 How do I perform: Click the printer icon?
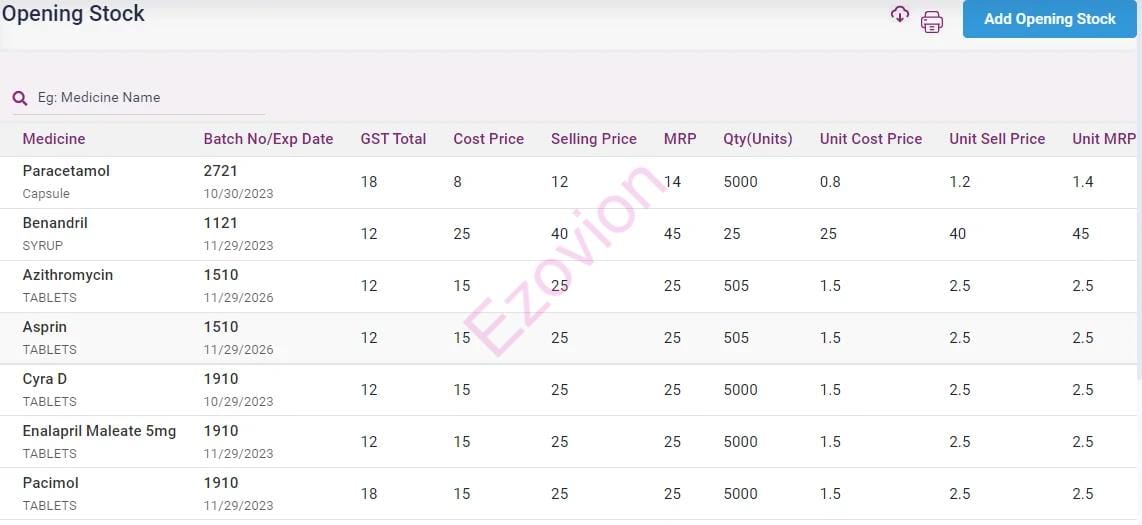(932, 22)
